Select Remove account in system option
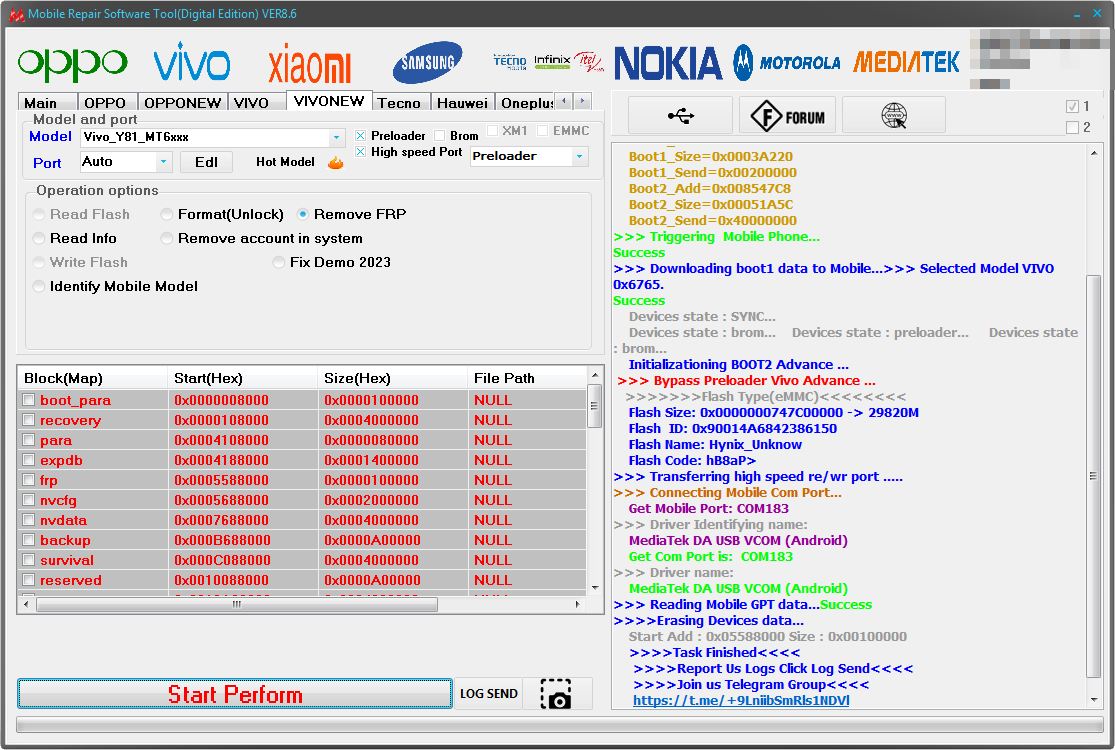 pyautogui.click(x=166, y=239)
